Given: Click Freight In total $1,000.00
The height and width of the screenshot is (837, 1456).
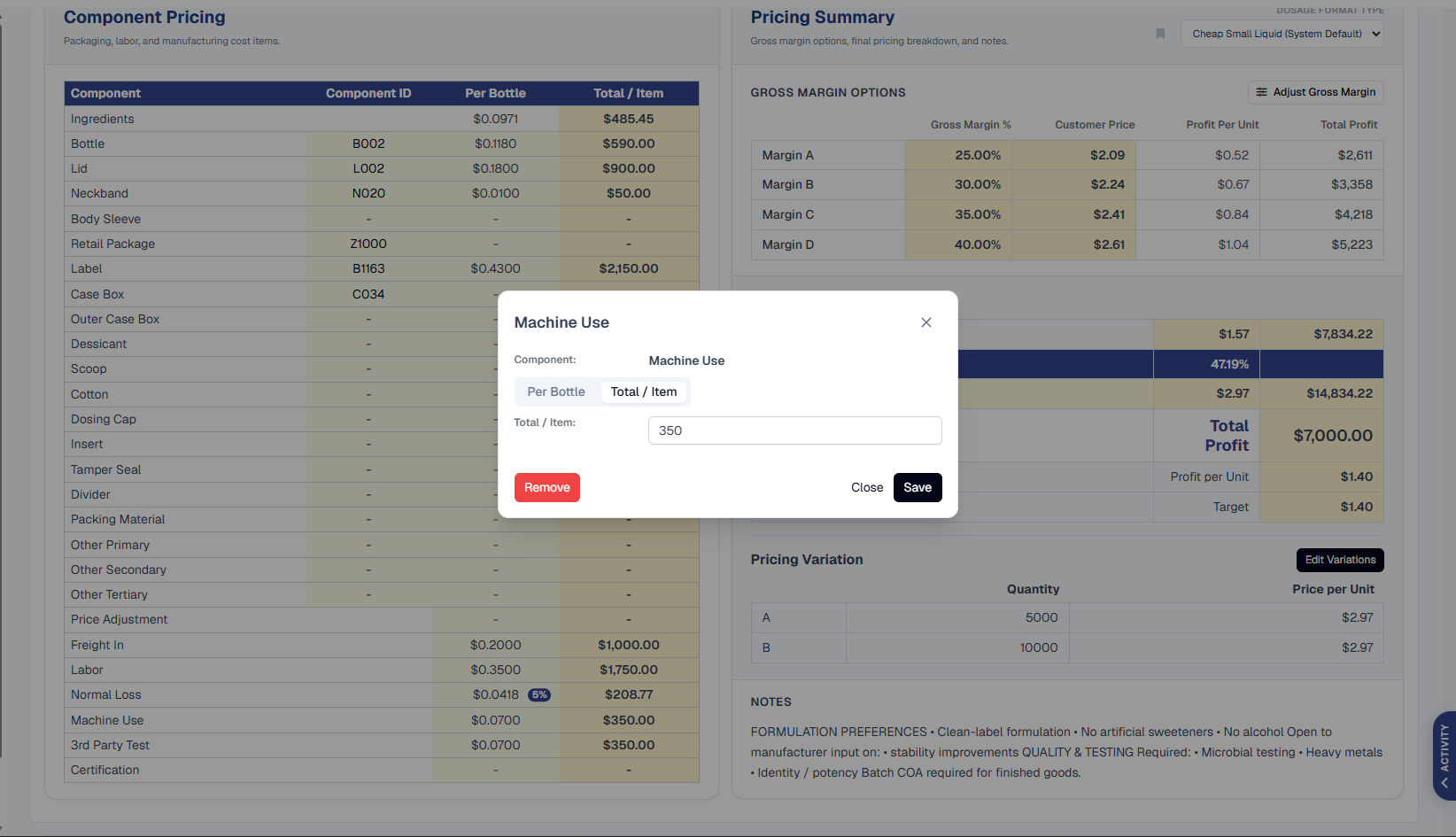Looking at the screenshot, I should (629, 645).
